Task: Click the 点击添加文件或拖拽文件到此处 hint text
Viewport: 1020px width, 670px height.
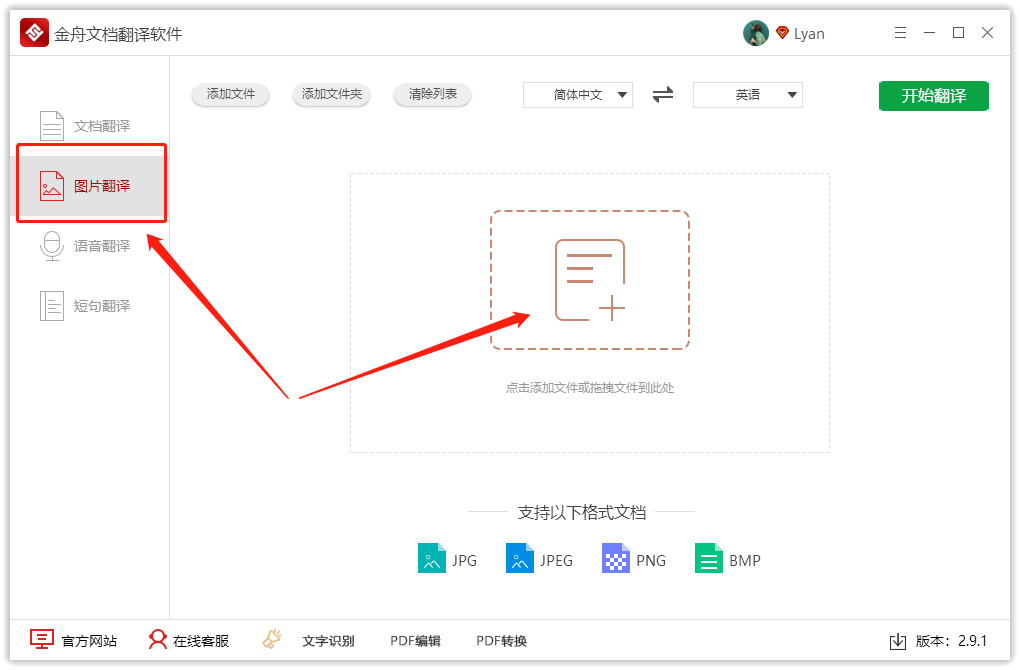Action: (x=590, y=388)
